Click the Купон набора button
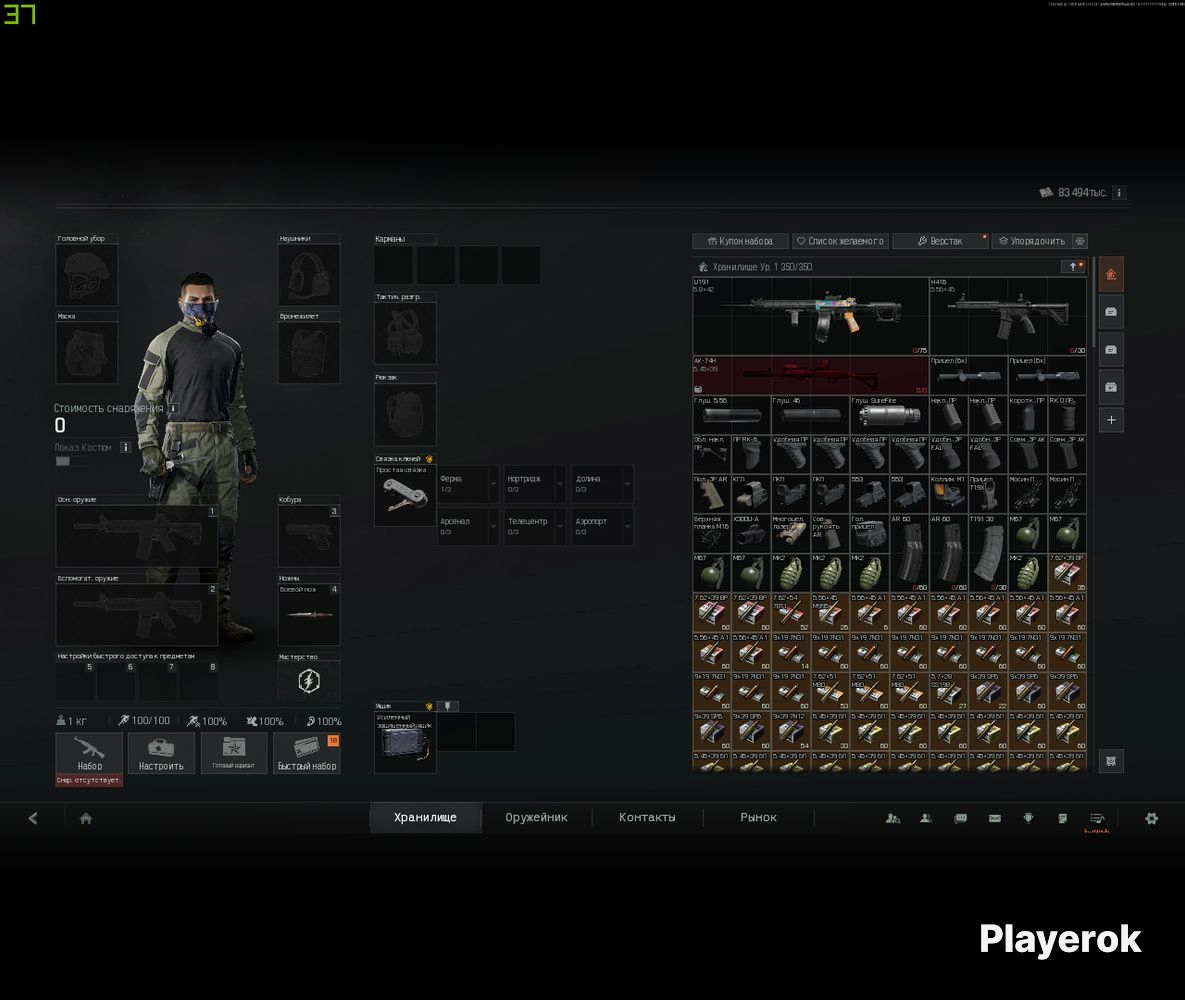The height and width of the screenshot is (1000, 1185). coord(741,241)
